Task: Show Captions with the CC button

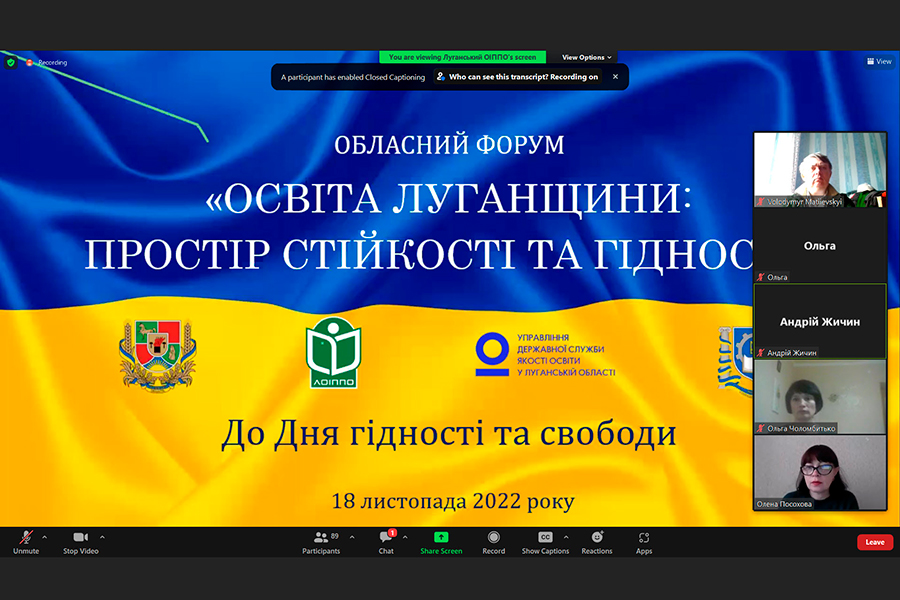Action: click(x=545, y=543)
